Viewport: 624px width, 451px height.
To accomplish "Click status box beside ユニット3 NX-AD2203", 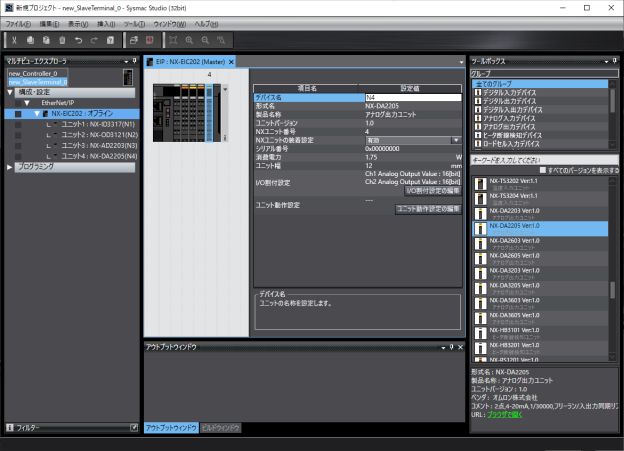I will tap(18, 146).
